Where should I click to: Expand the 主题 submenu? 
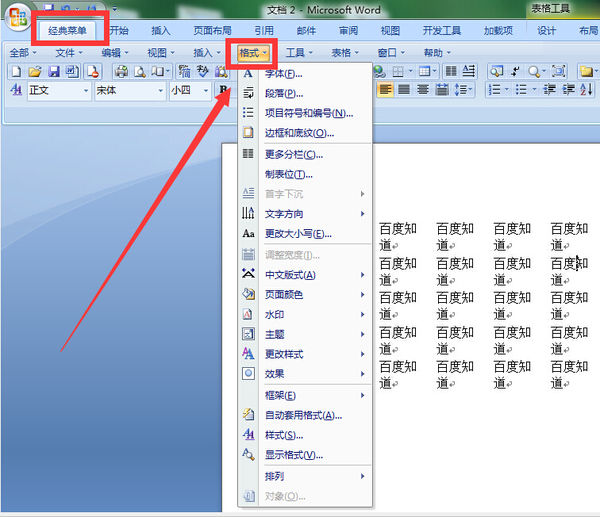305,334
